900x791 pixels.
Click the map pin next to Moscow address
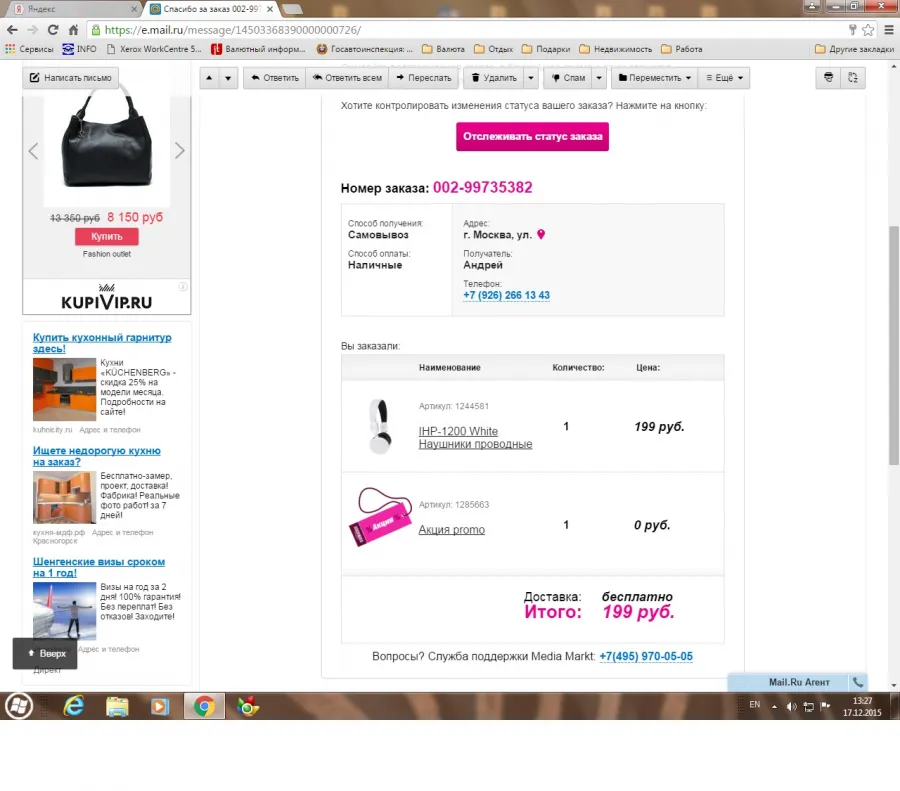pos(541,234)
